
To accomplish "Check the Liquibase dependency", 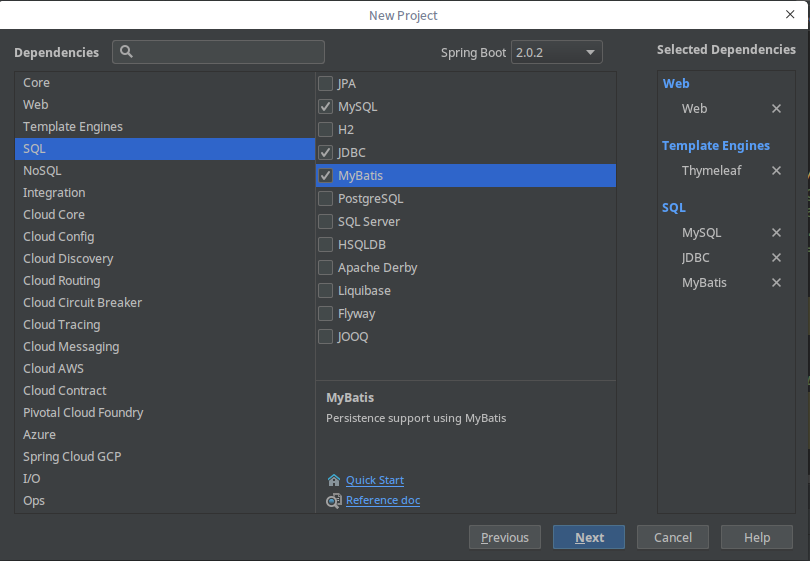I will click(325, 290).
